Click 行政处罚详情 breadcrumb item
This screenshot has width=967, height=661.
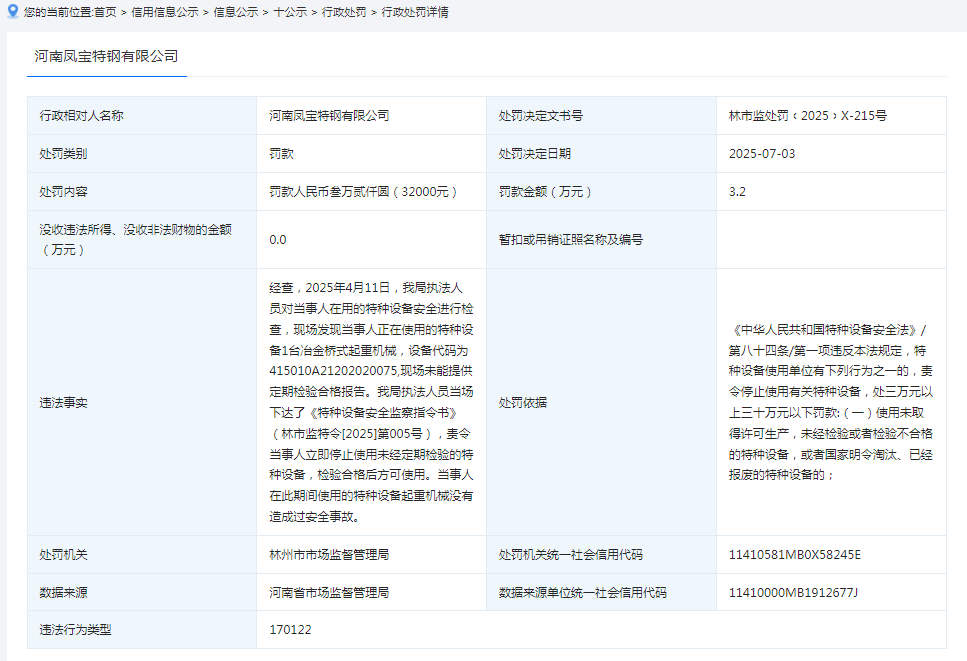coord(415,12)
